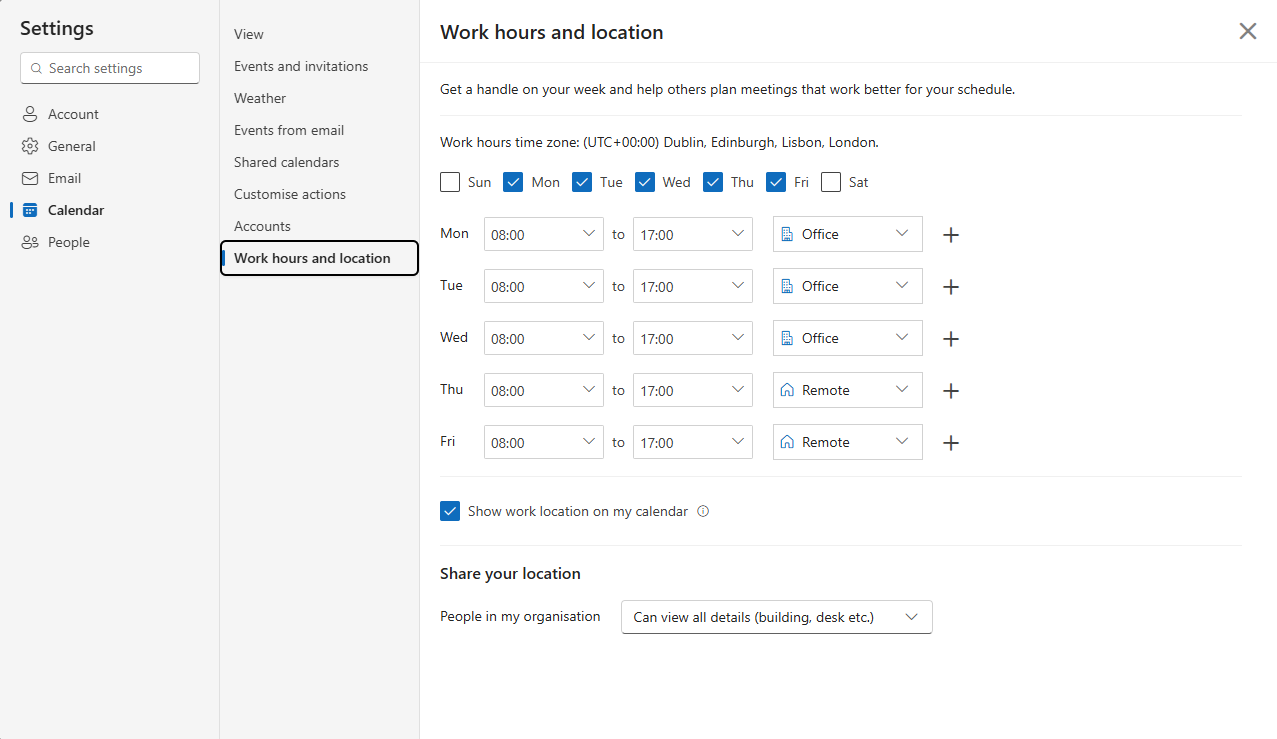
Task: Uncheck the Fri work day checkbox
Action: tap(776, 182)
